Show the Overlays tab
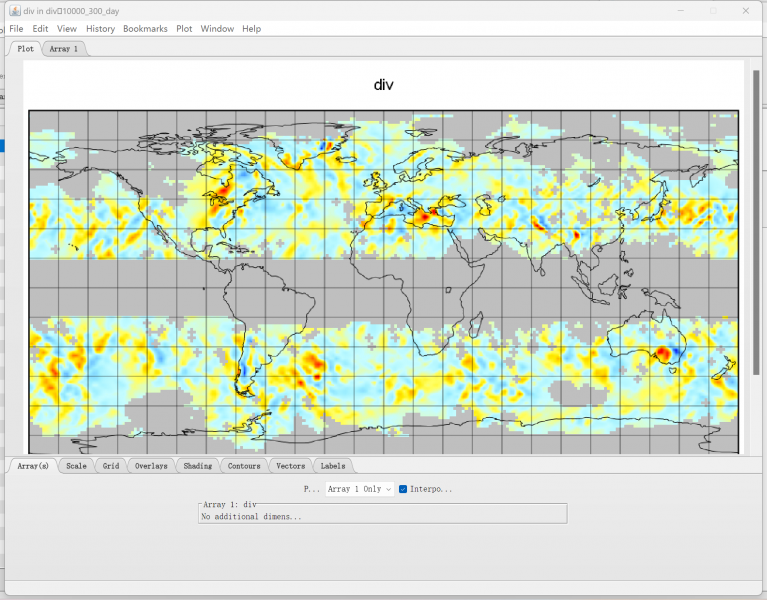This screenshot has width=767, height=600. (x=151, y=466)
